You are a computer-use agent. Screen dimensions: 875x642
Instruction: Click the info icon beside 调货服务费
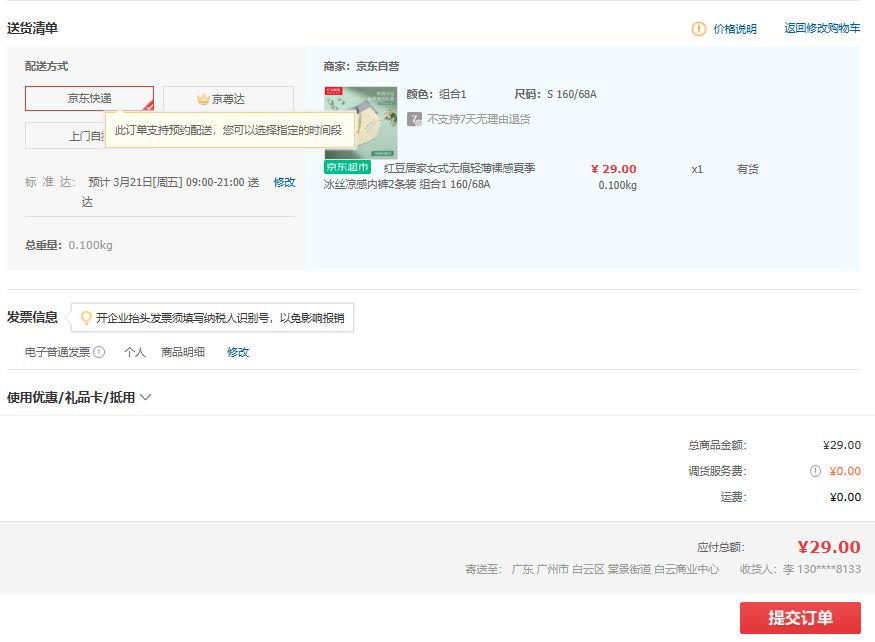[x=815, y=471]
